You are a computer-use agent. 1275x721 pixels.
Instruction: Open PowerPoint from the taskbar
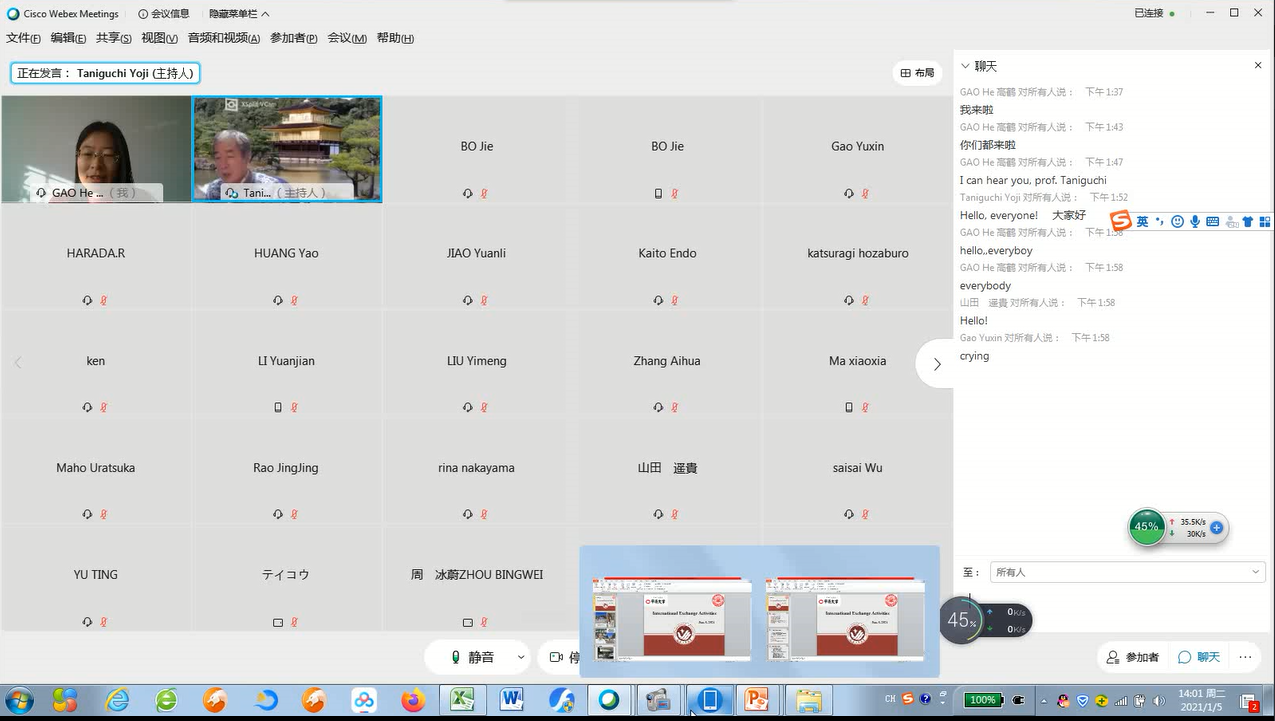[x=757, y=700]
